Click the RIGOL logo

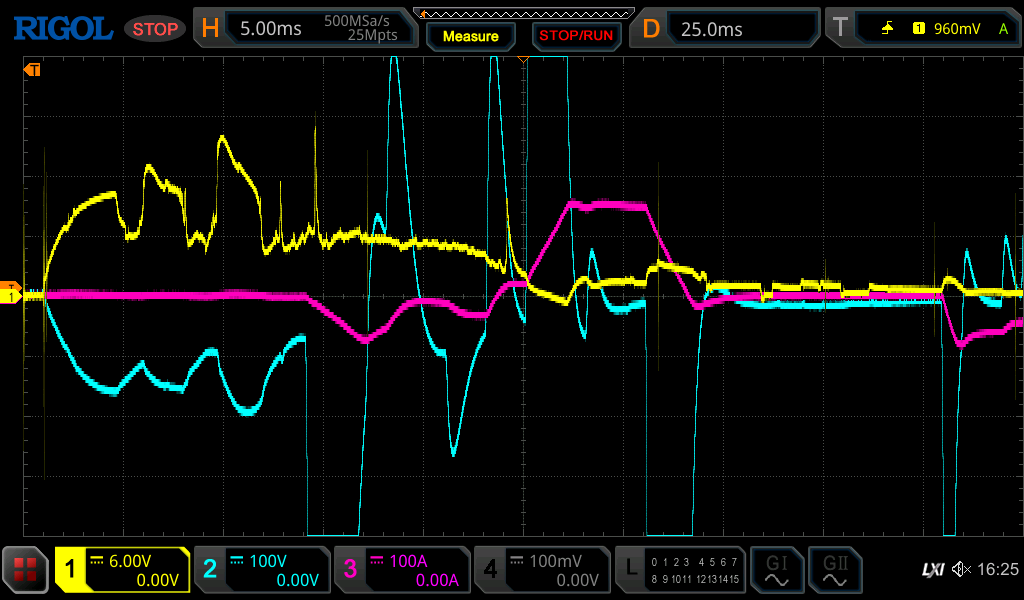62,28
